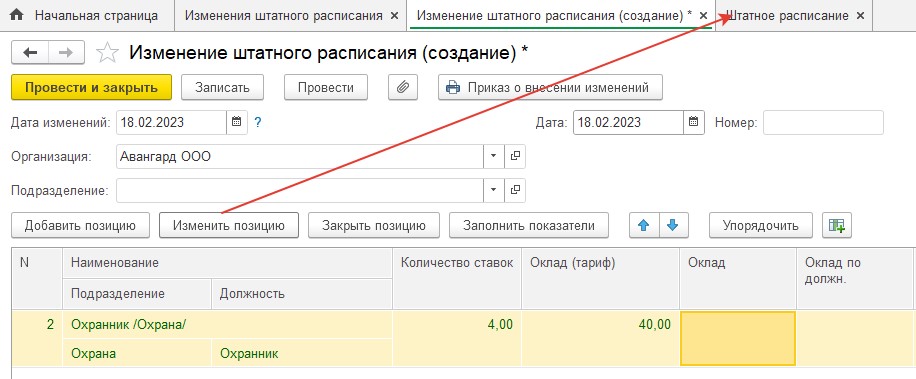The height and width of the screenshot is (379, 916).
Task: Select row number 2 cell
Action: [37, 339]
